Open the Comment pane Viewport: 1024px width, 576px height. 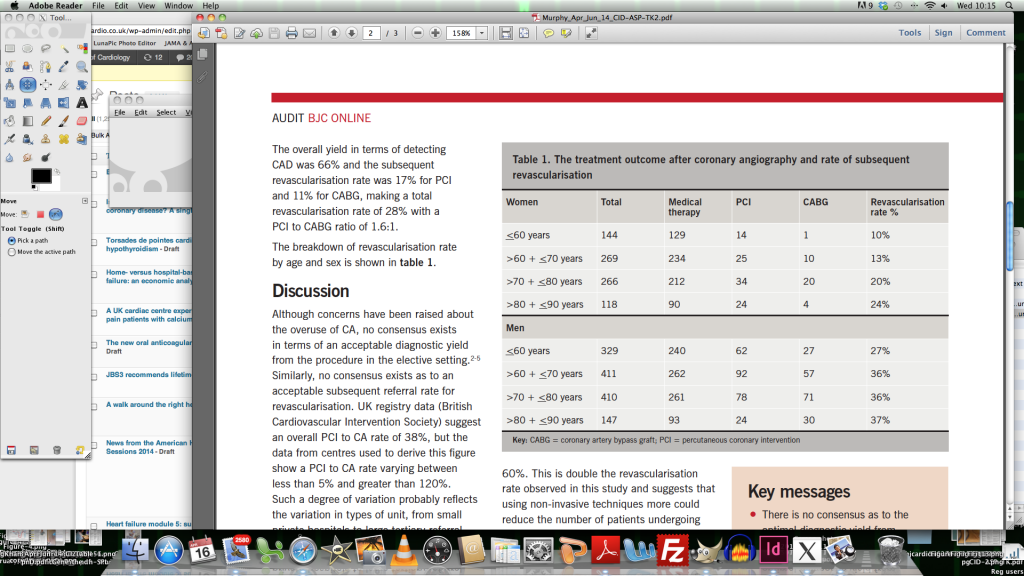click(985, 33)
